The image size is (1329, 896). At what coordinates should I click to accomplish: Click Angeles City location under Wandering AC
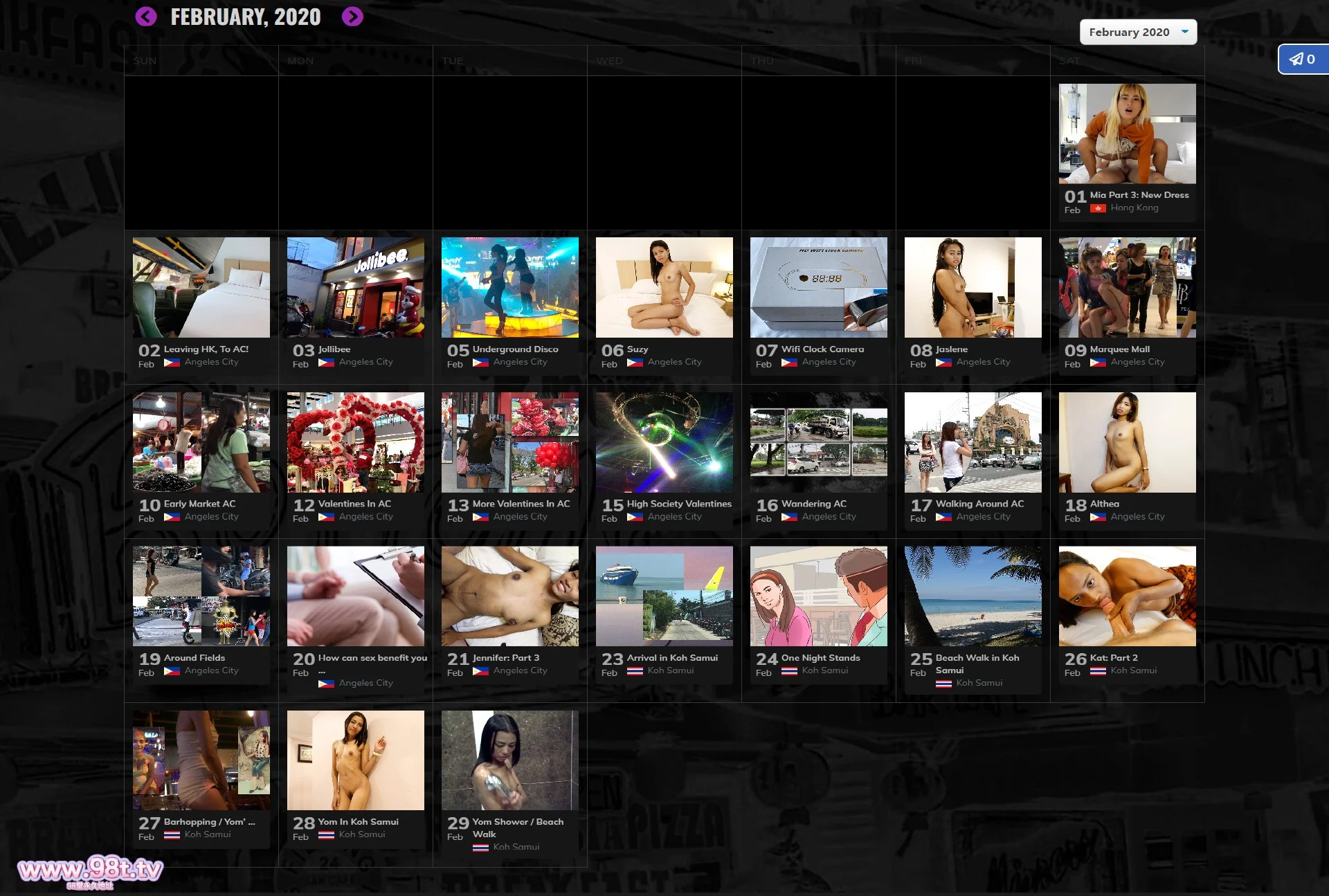coord(829,517)
